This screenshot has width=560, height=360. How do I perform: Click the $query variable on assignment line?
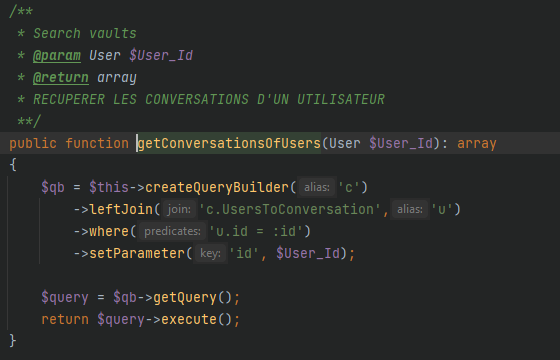click(x=65, y=298)
